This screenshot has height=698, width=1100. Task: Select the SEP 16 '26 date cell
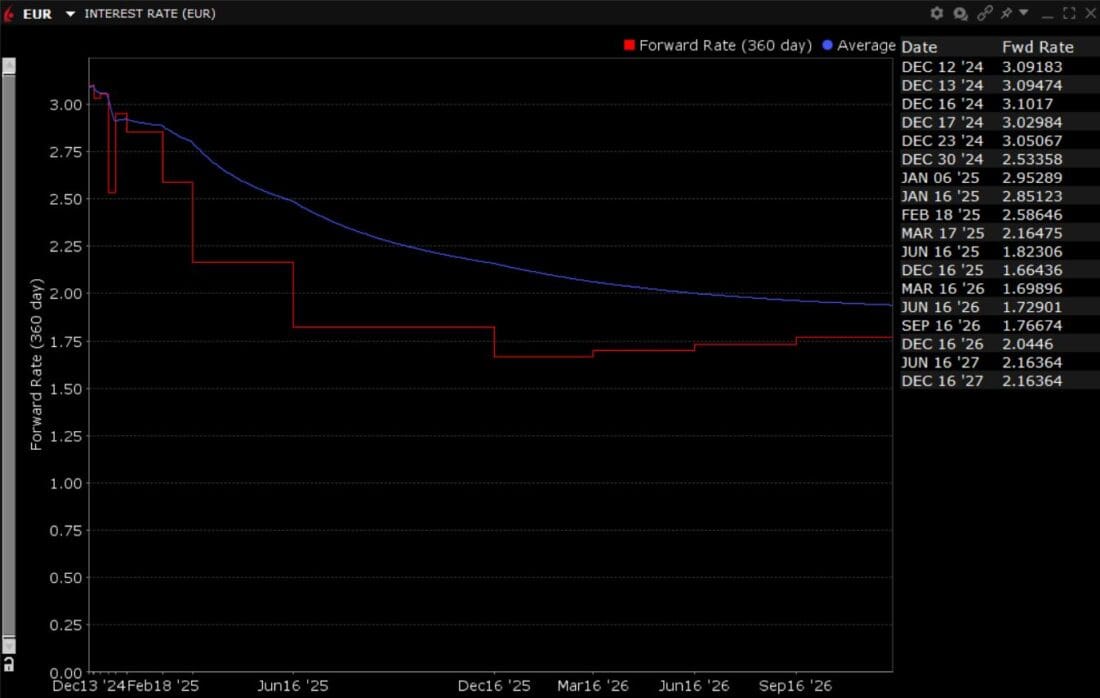941,325
